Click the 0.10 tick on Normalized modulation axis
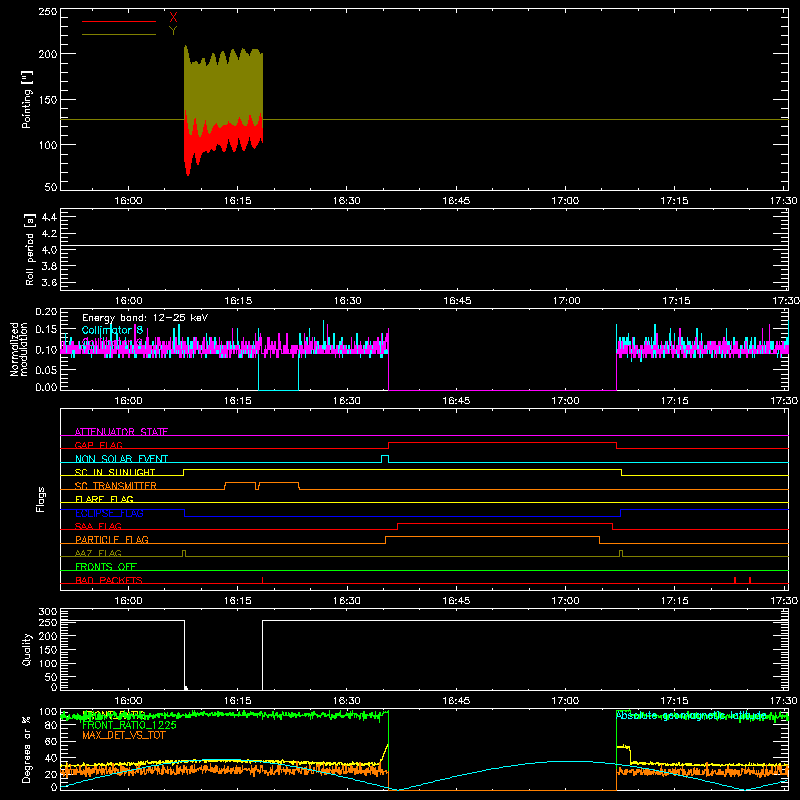The height and width of the screenshot is (800, 800). [46, 349]
